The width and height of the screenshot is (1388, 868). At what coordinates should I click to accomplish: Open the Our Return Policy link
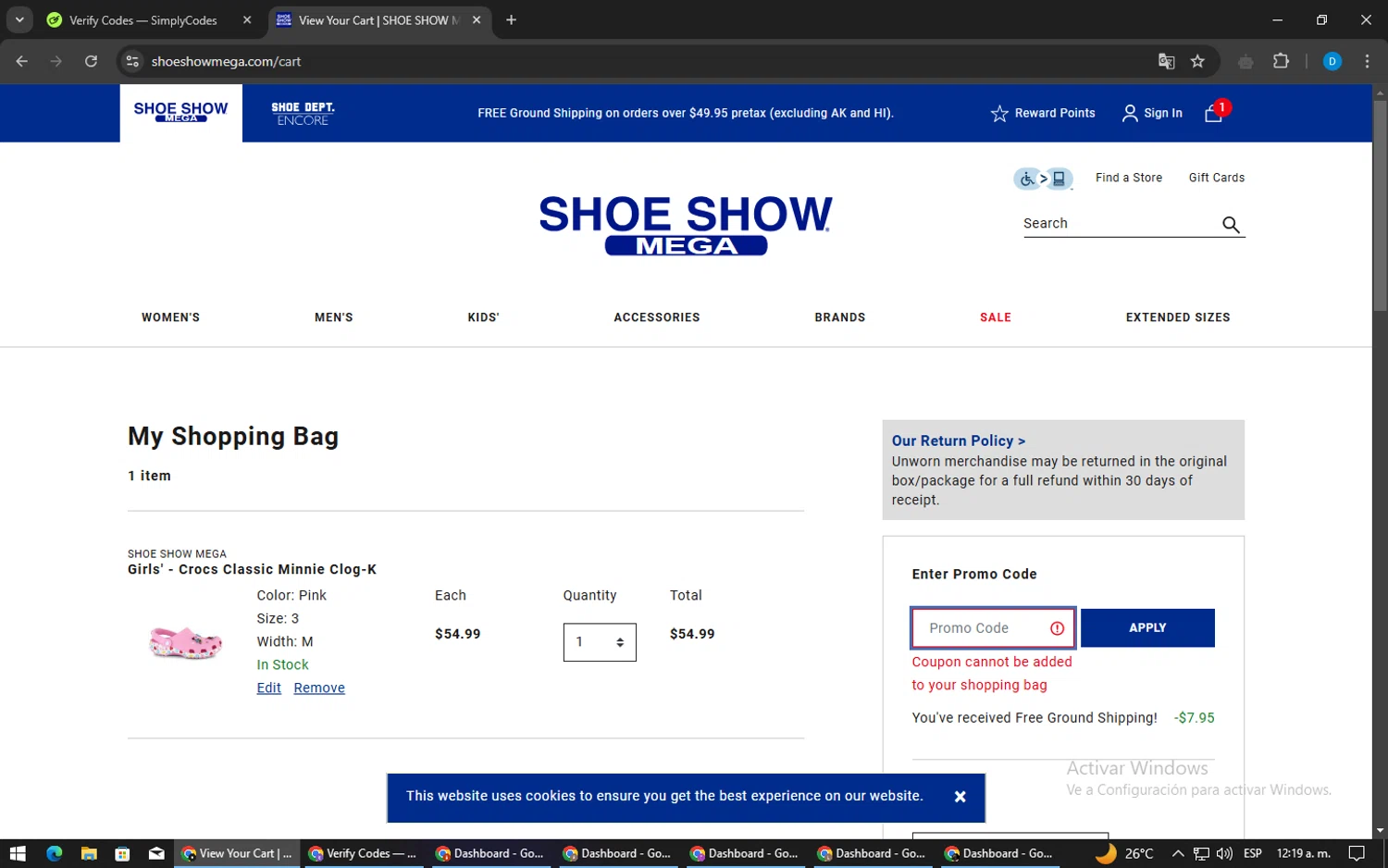[x=959, y=441]
